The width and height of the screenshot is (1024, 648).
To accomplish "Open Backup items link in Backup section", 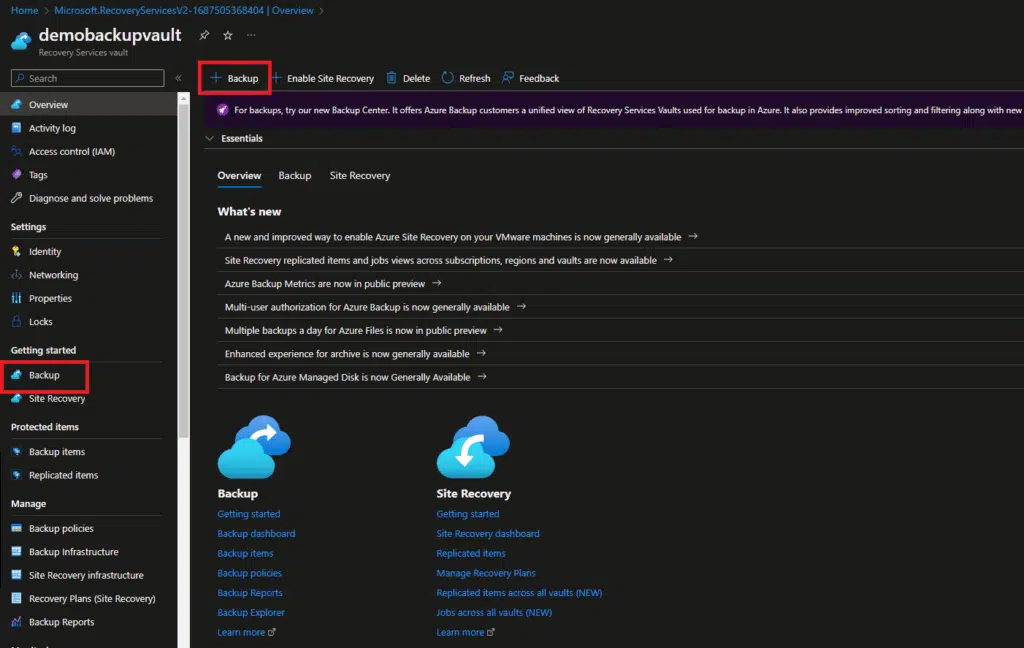I will click(x=245, y=553).
